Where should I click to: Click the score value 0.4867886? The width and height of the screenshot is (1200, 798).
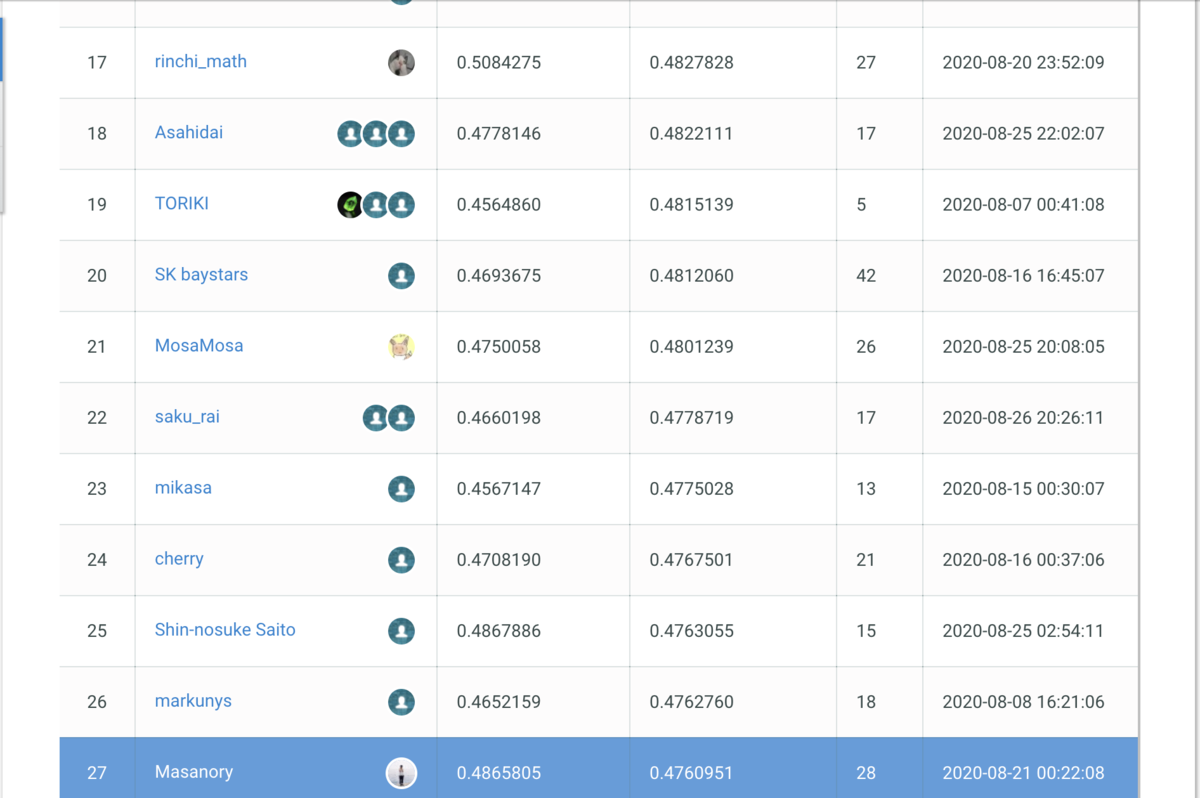pyautogui.click(x=499, y=630)
